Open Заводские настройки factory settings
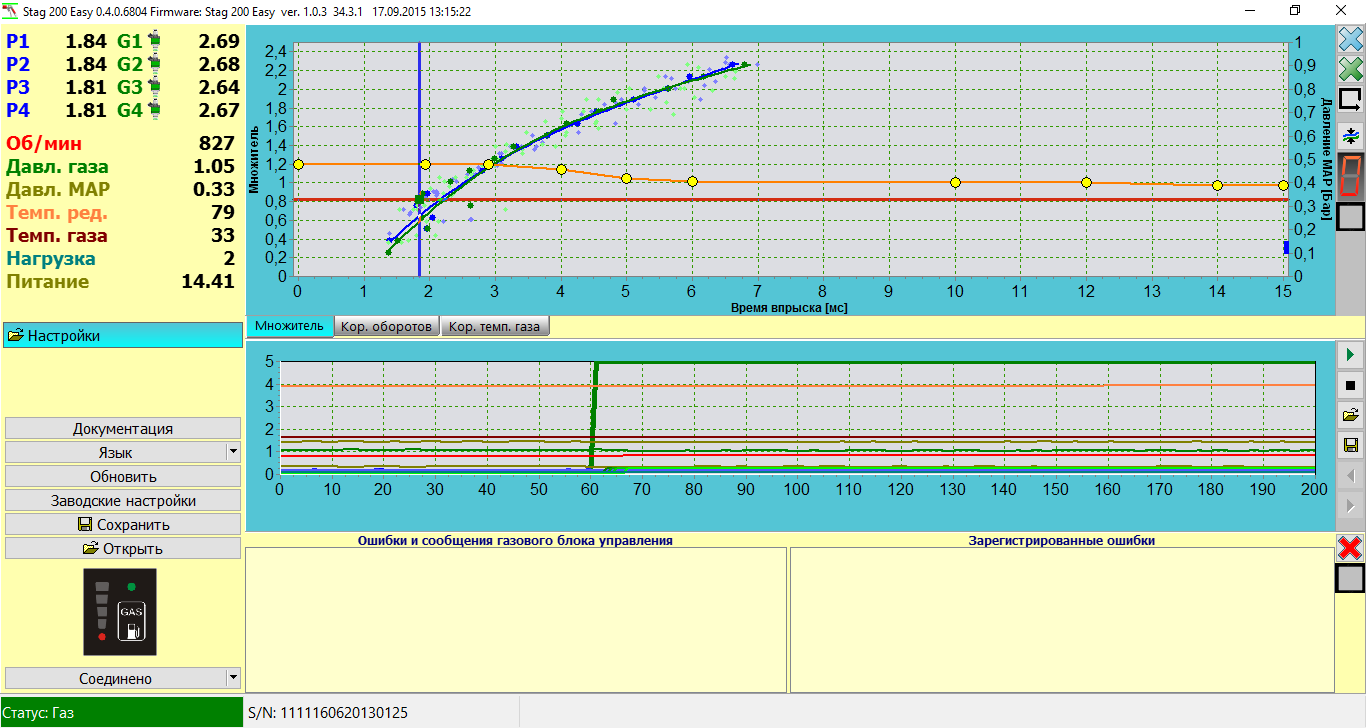 click(122, 499)
